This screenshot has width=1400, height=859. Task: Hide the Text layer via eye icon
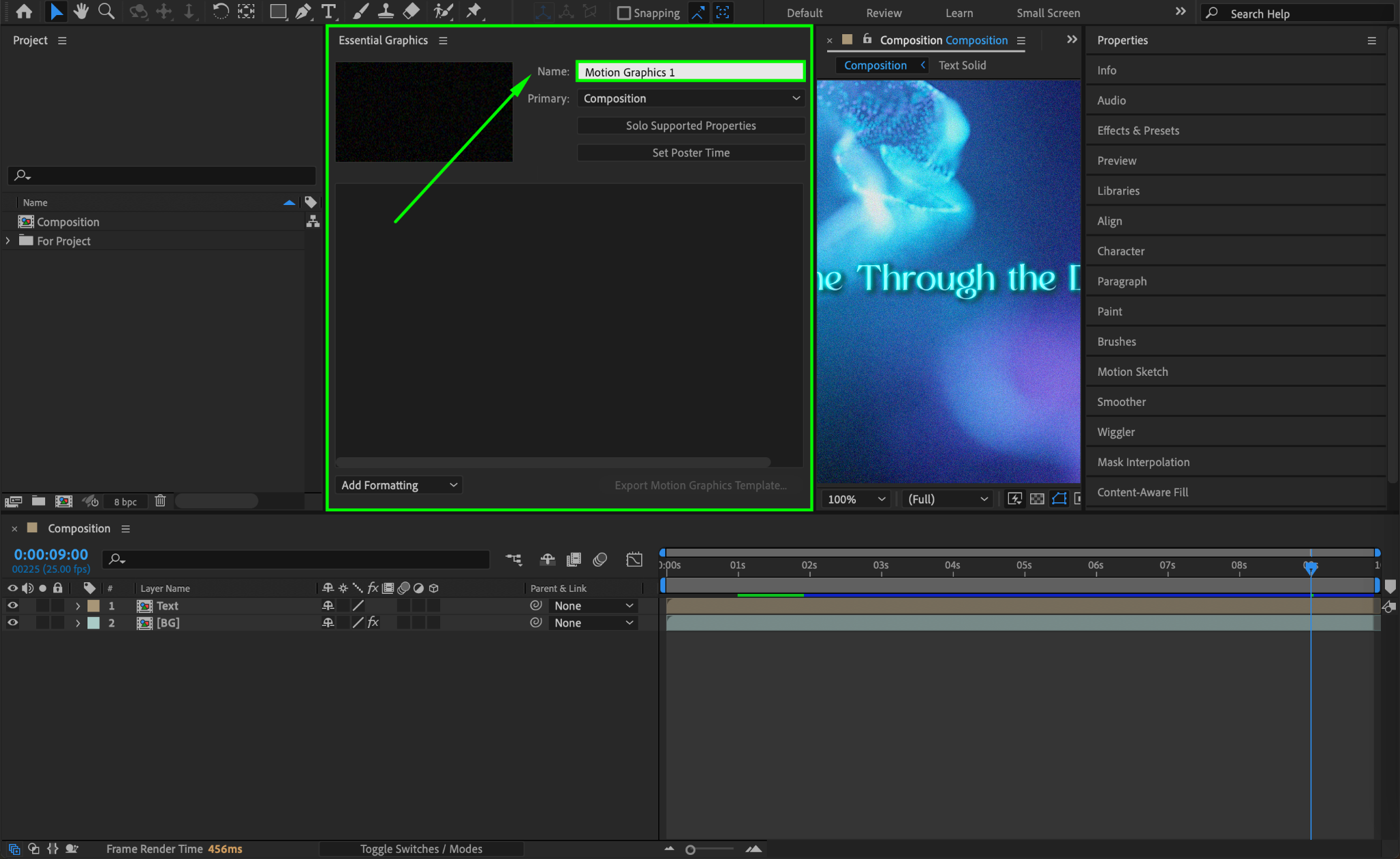(x=12, y=605)
